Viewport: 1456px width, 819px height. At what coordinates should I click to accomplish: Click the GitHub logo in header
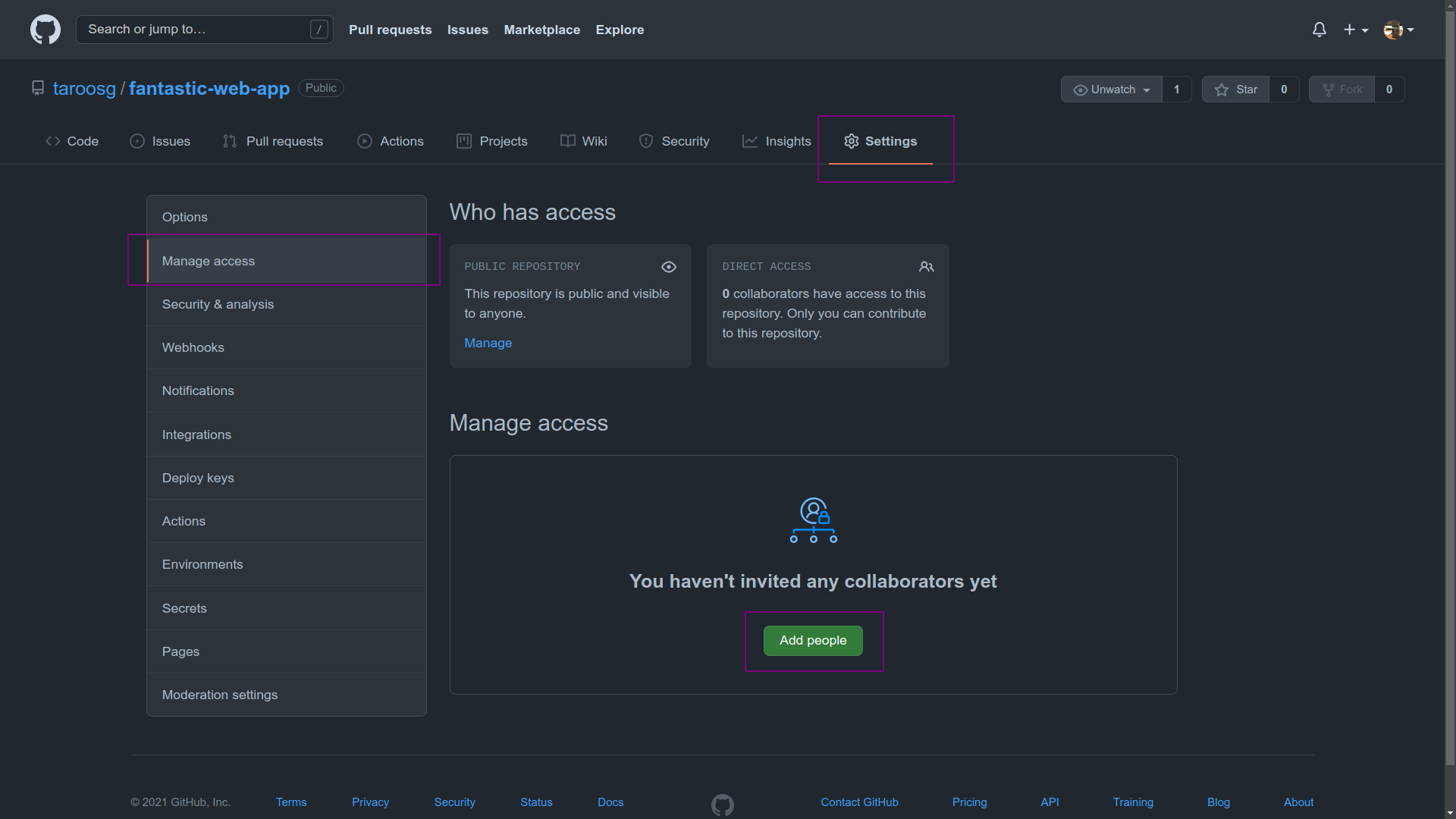pos(45,30)
